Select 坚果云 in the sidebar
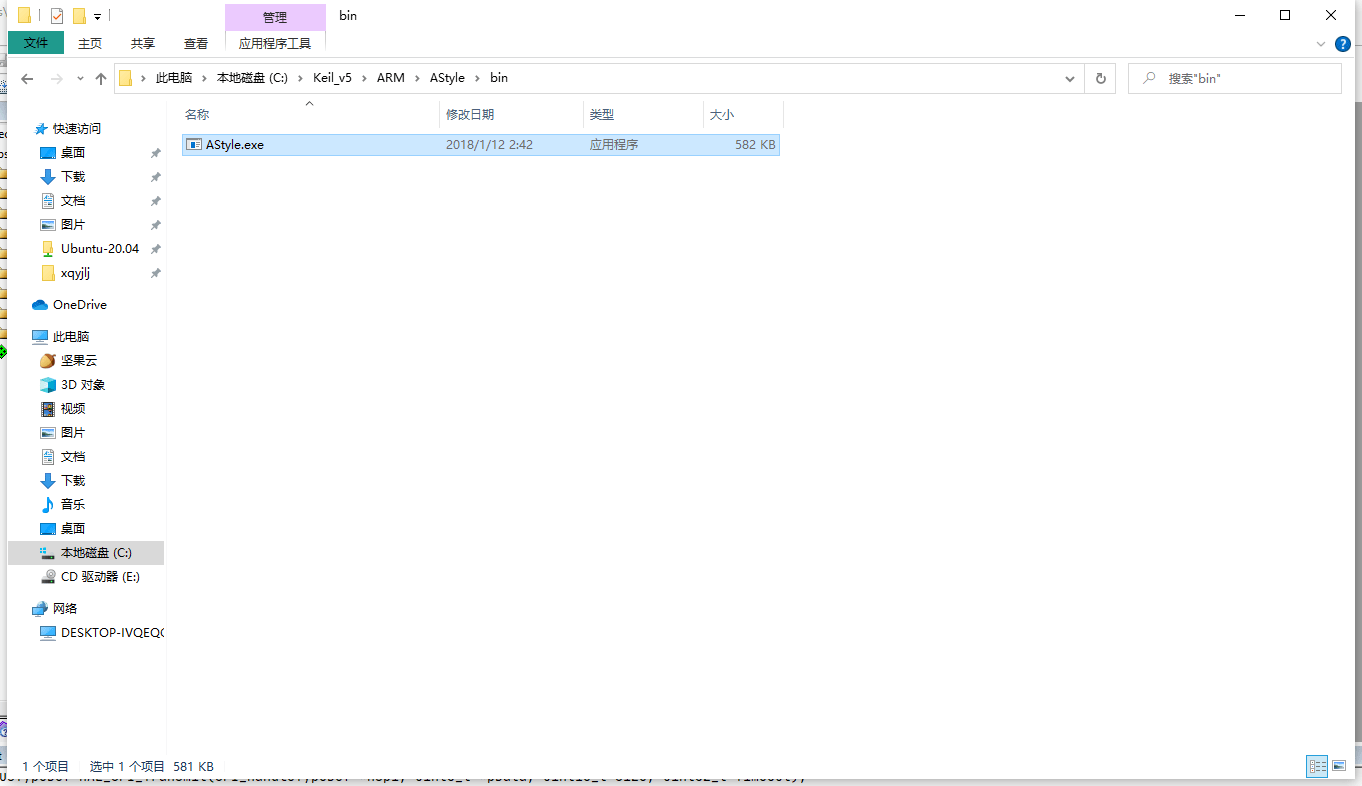This screenshot has height=786, width=1362. coord(78,361)
